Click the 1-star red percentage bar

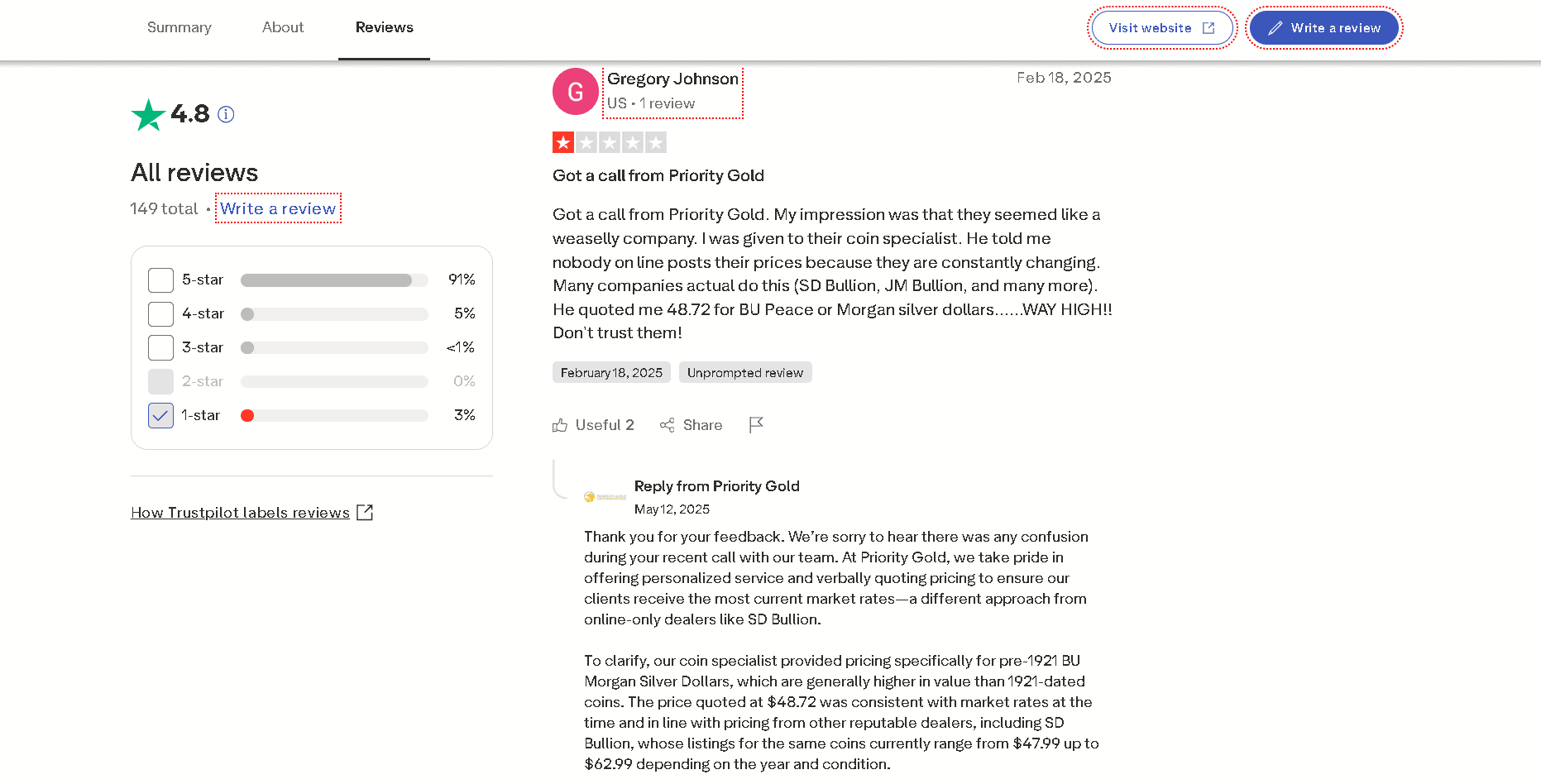(x=334, y=415)
